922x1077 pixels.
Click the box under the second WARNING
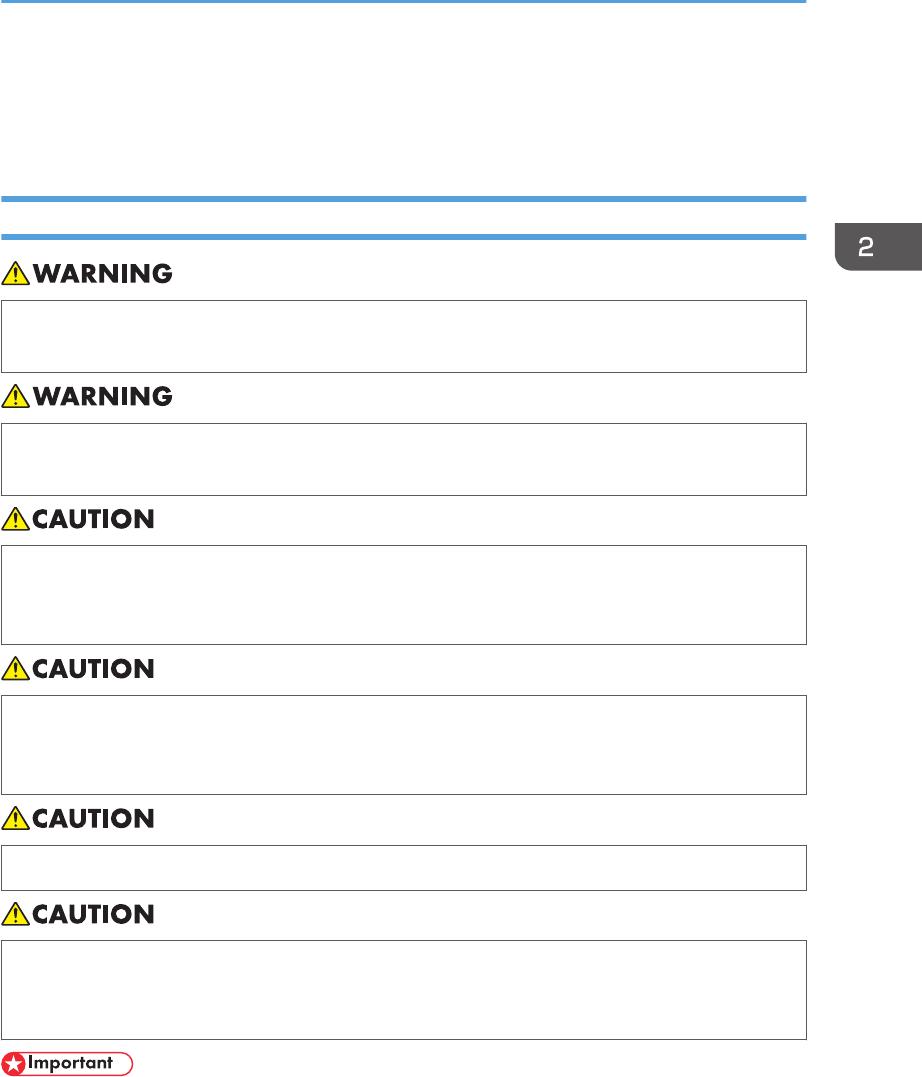coord(404,459)
